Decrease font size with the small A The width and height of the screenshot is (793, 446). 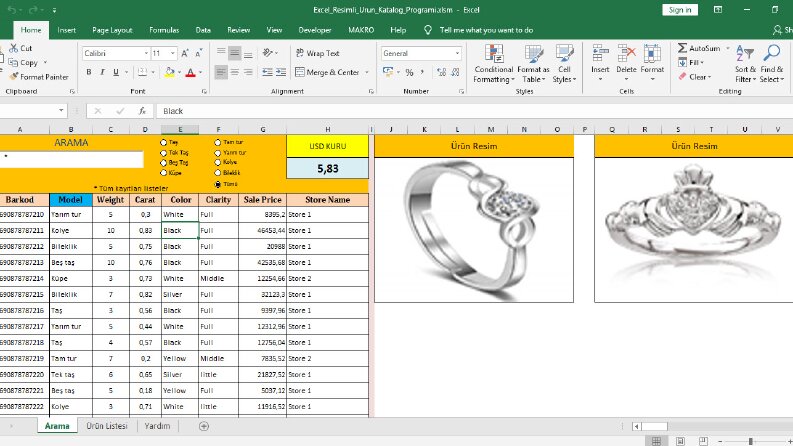point(198,53)
